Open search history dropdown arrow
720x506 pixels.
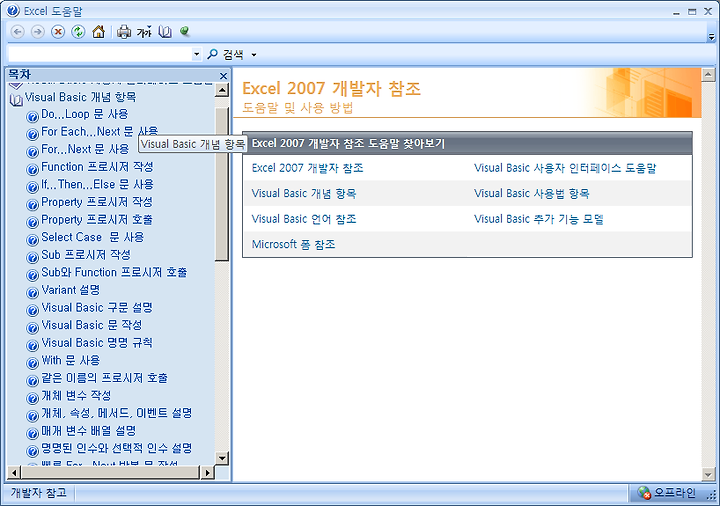coord(197,54)
